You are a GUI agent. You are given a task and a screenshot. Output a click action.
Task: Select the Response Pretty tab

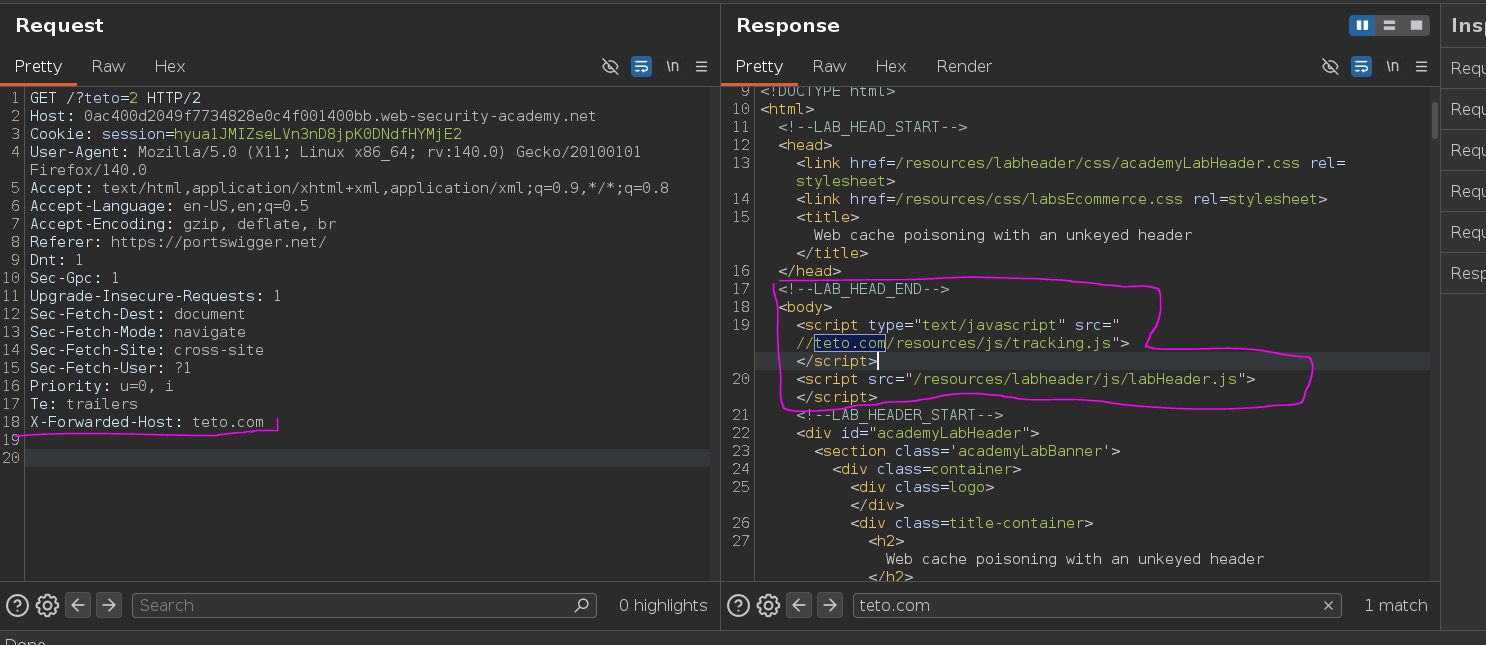(759, 66)
